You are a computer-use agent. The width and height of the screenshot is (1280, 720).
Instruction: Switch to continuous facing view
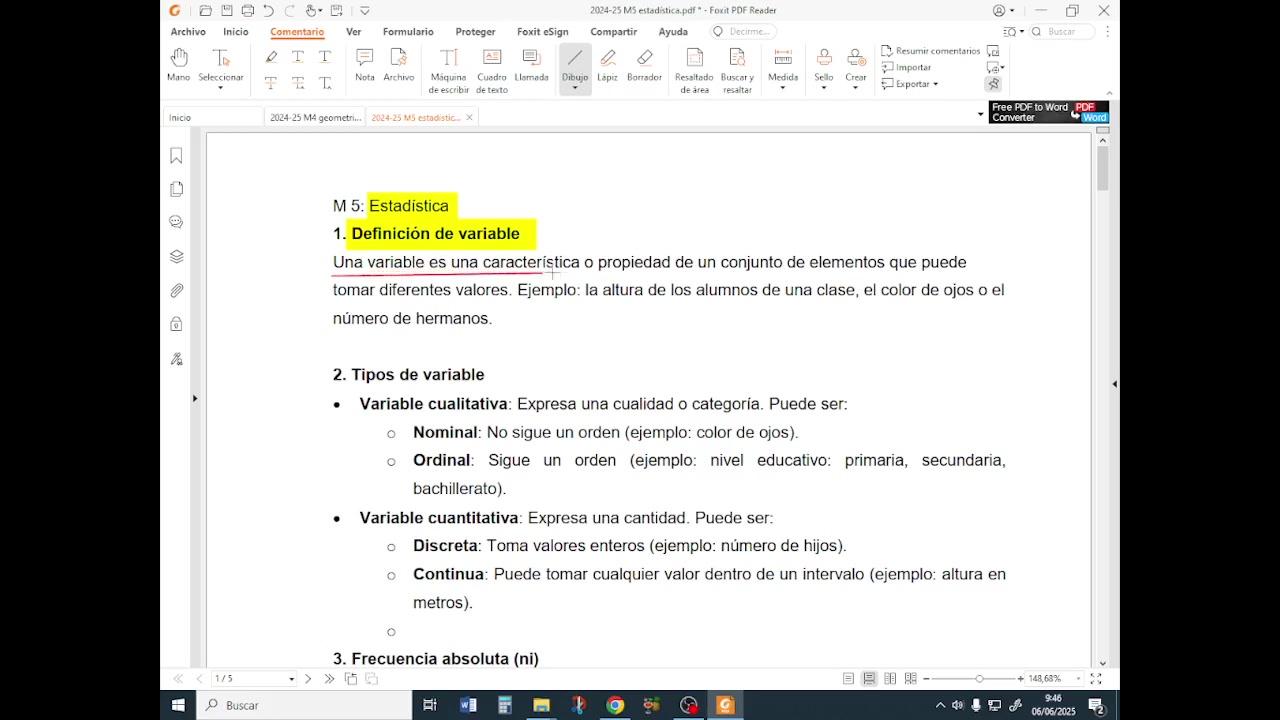pos(910,679)
